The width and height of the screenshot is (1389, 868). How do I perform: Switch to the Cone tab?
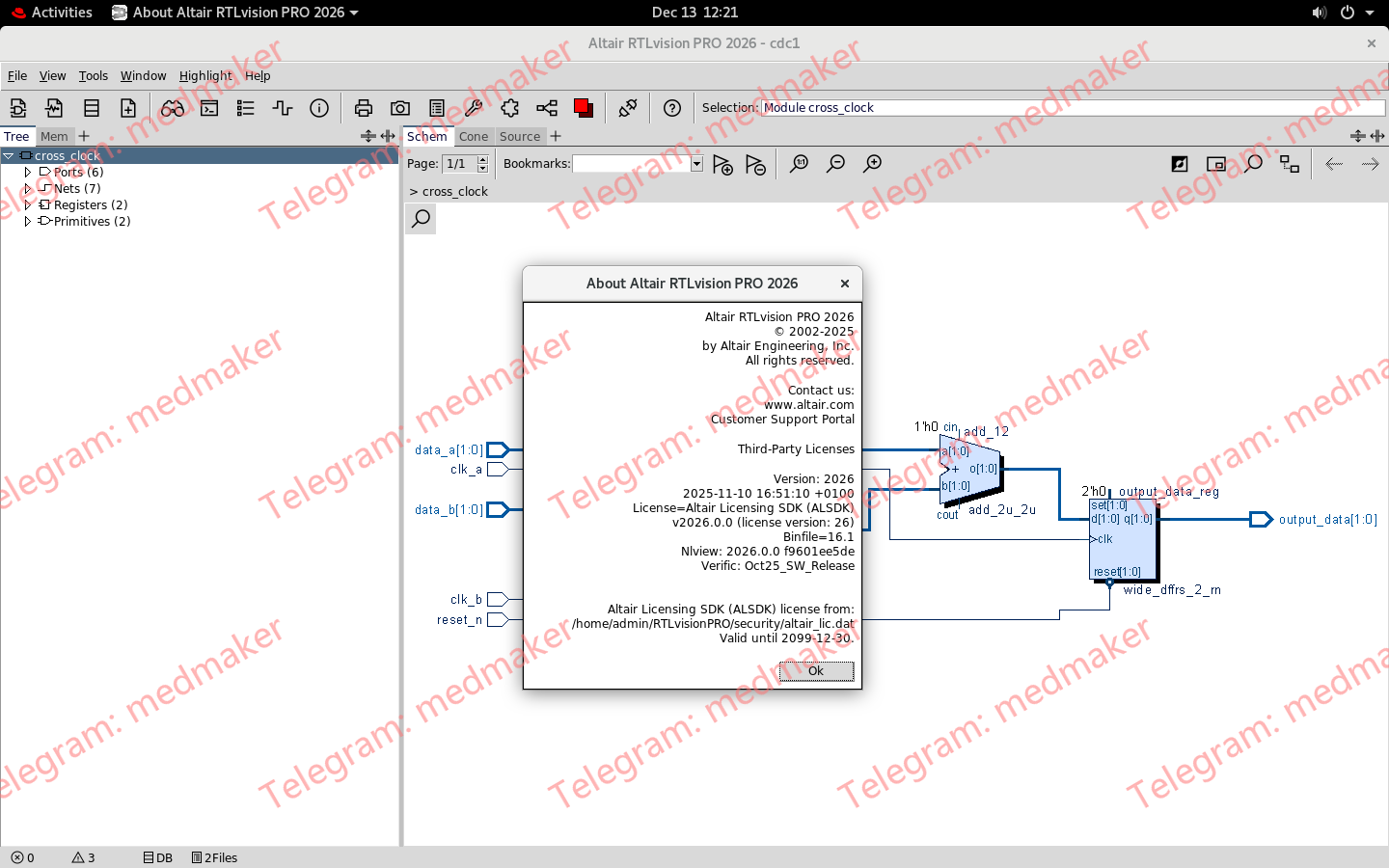click(475, 136)
